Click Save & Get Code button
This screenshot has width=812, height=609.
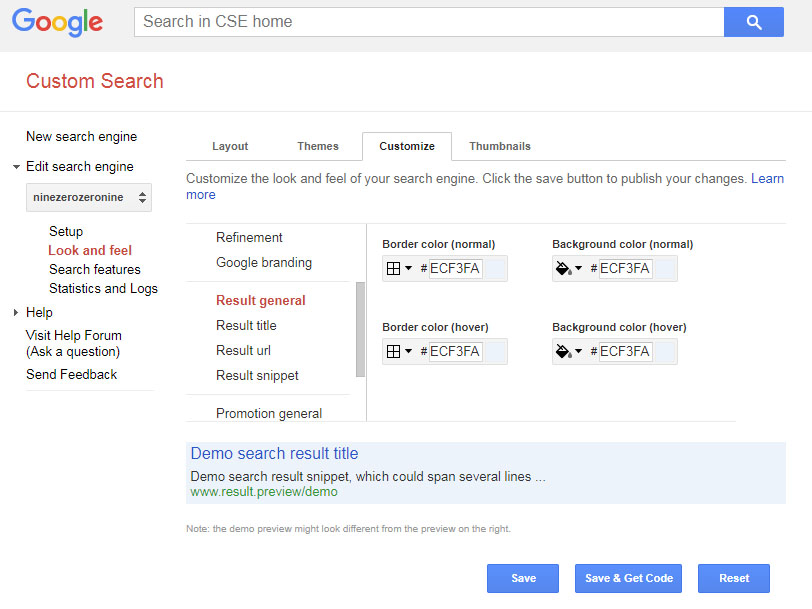coord(628,578)
